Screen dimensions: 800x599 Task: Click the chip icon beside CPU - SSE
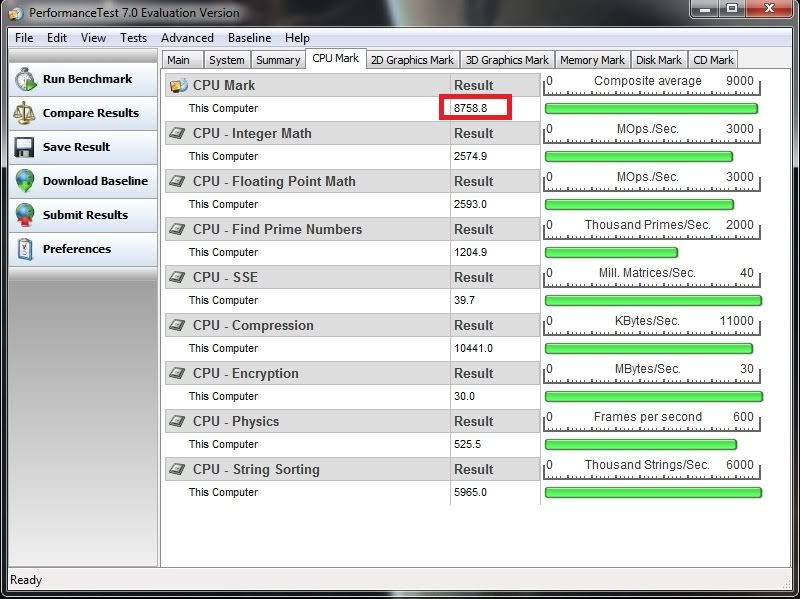click(x=177, y=277)
